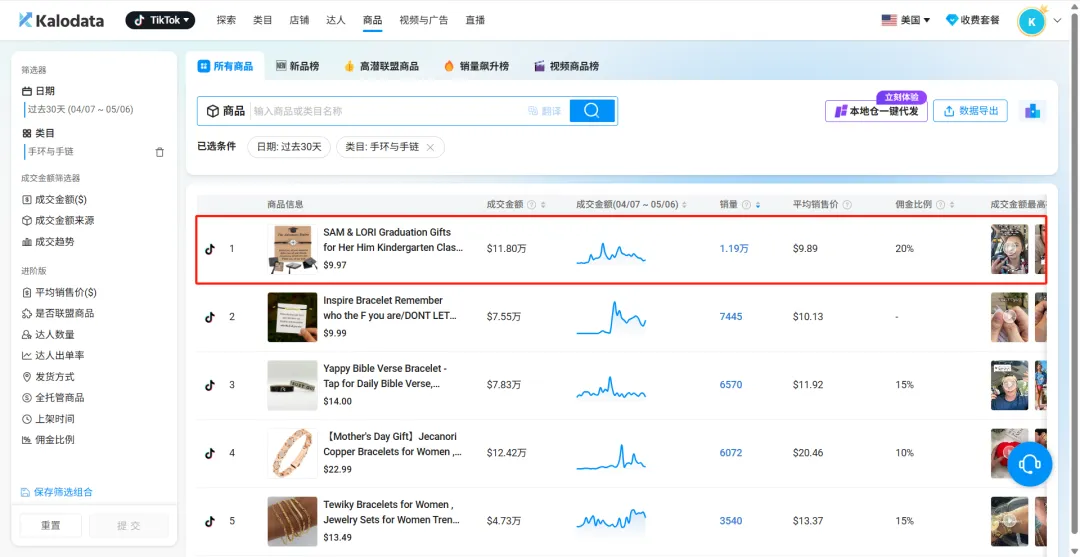
Task: Switch to the 高潜联盟商品 tab
Action: click(x=381, y=66)
